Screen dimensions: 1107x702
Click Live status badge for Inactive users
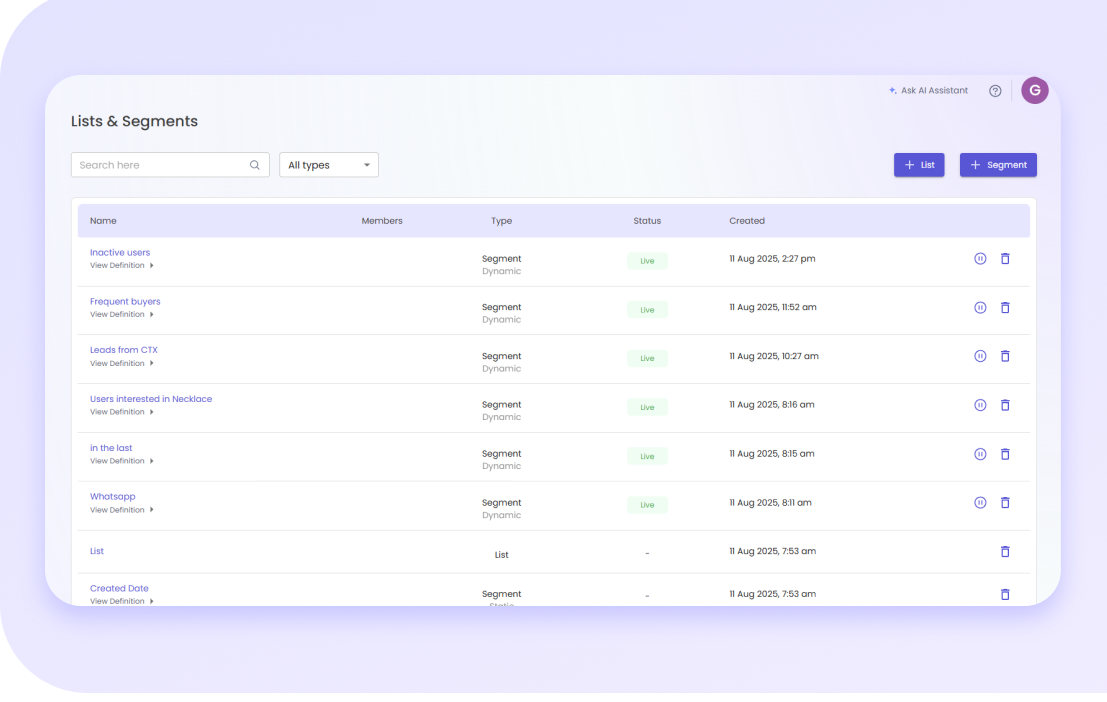647,261
